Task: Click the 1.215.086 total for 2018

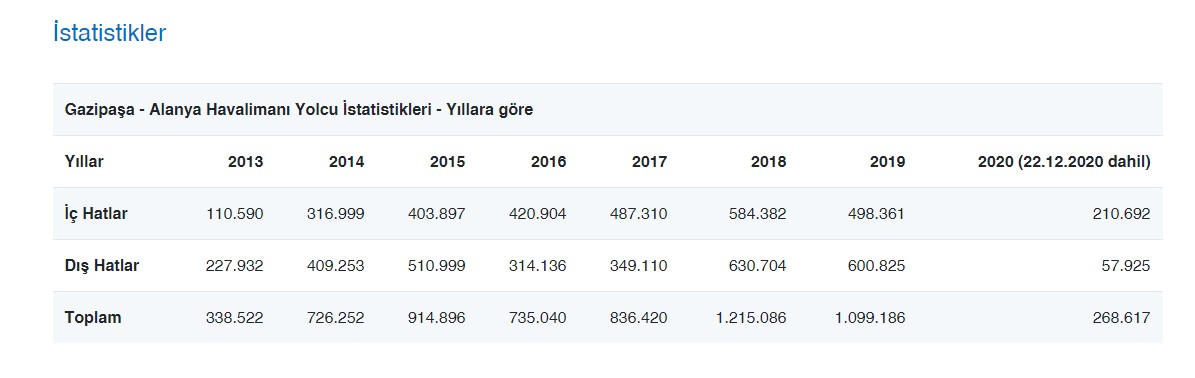Action: (751, 317)
